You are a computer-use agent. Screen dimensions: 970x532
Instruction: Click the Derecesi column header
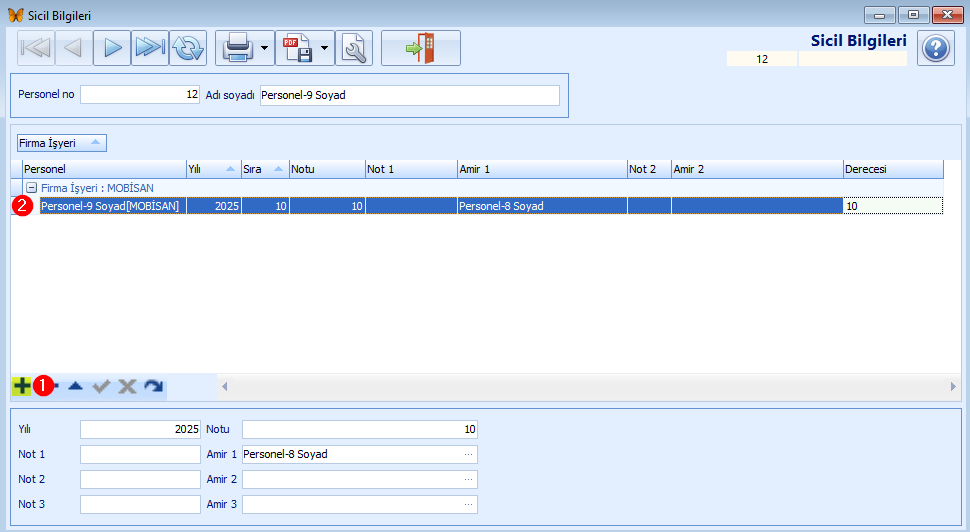click(892, 169)
